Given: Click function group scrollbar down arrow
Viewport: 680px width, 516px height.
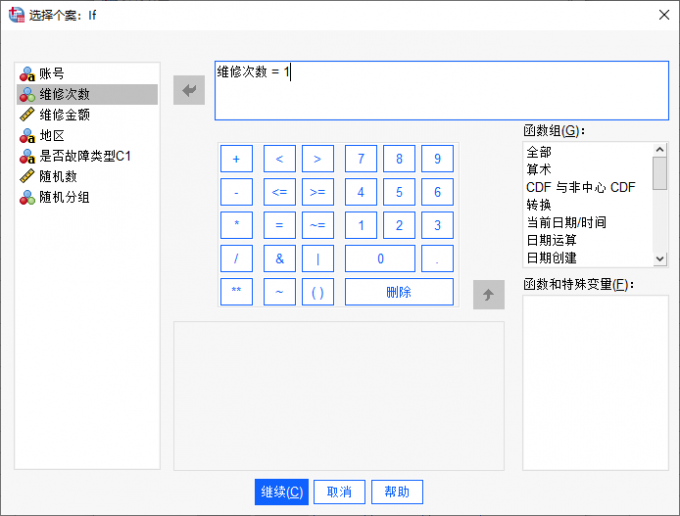Looking at the screenshot, I should 660,259.
